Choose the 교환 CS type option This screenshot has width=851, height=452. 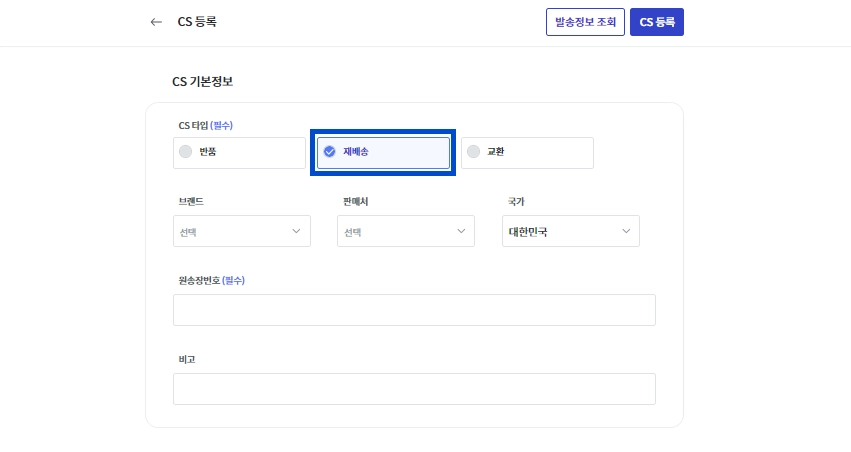pos(527,153)
